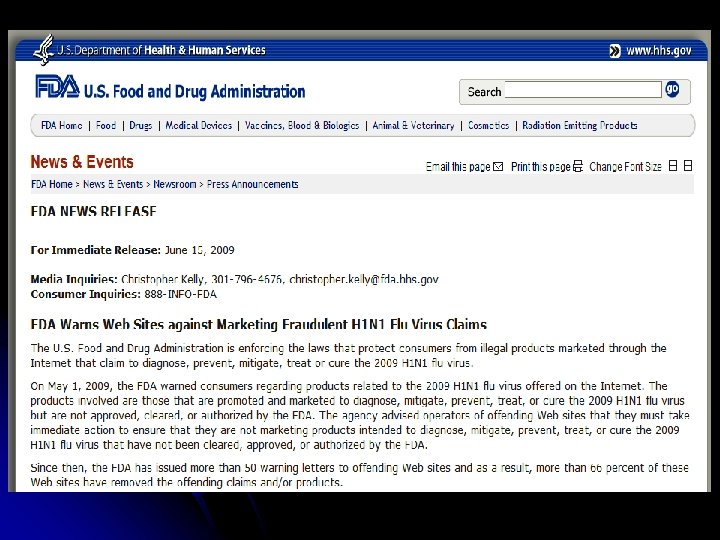Click U.S. Department of Health & Human Services text
Screen dimensions: 720x540
(161, 50)
